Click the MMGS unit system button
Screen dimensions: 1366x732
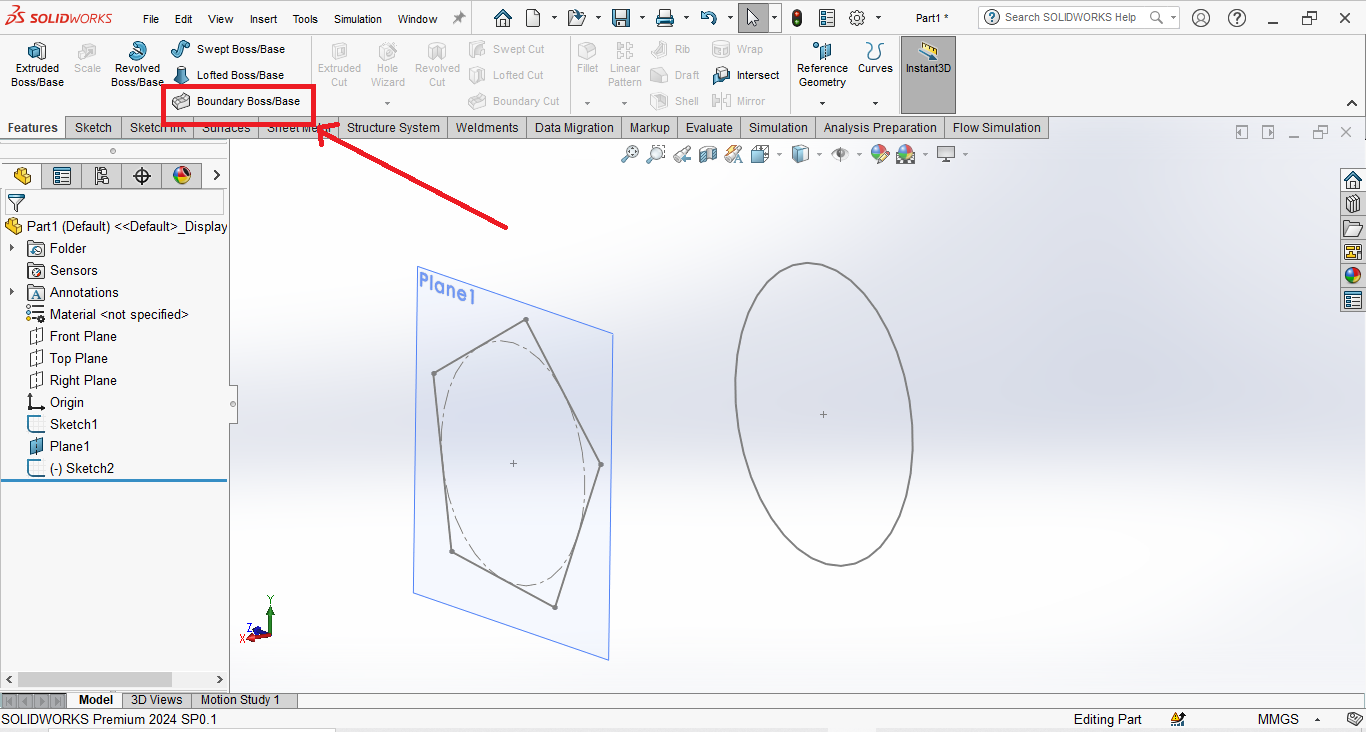tap(1278, 719)
